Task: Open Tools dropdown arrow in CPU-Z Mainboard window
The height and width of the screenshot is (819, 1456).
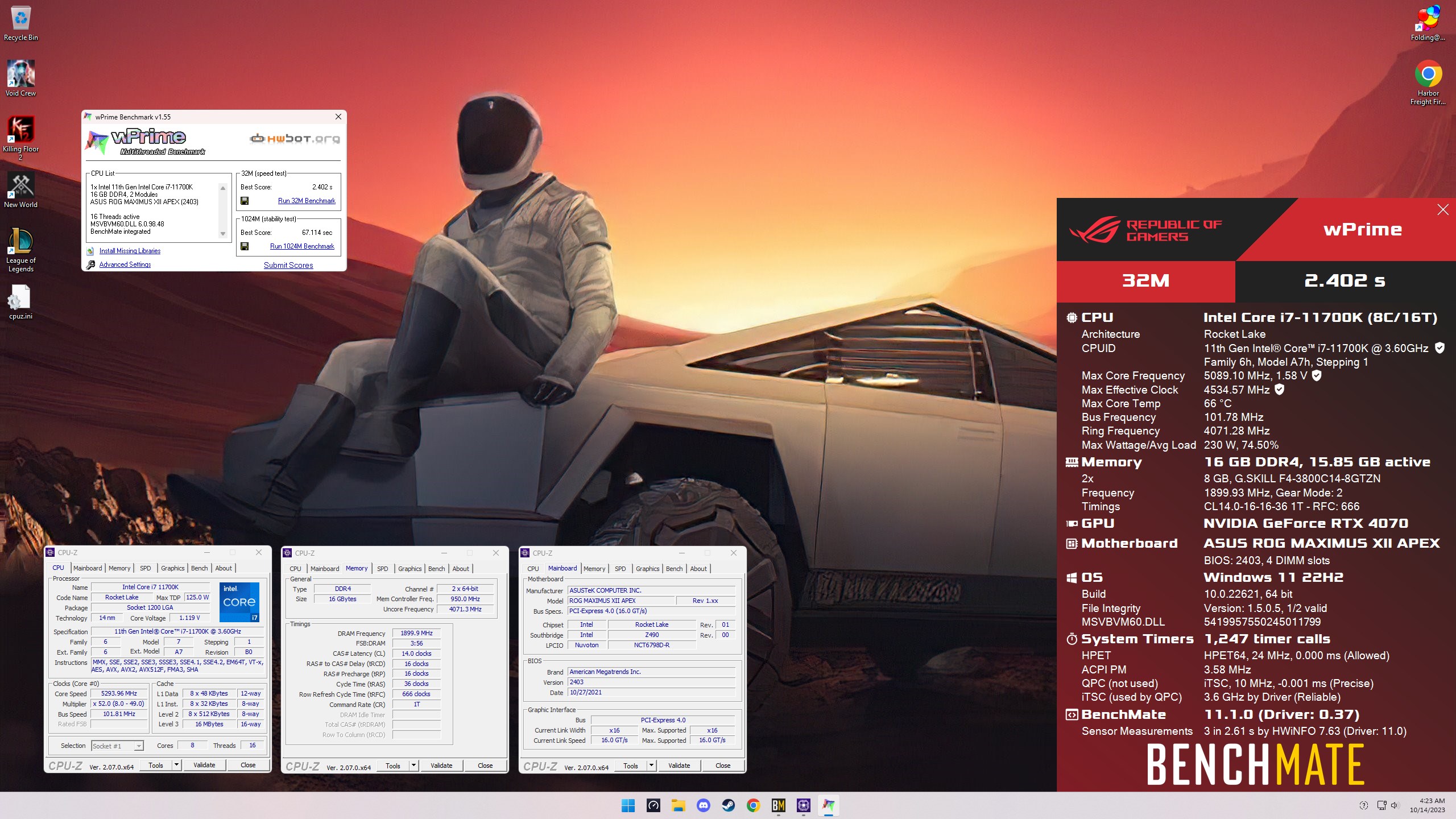Action: pos(651,766)
